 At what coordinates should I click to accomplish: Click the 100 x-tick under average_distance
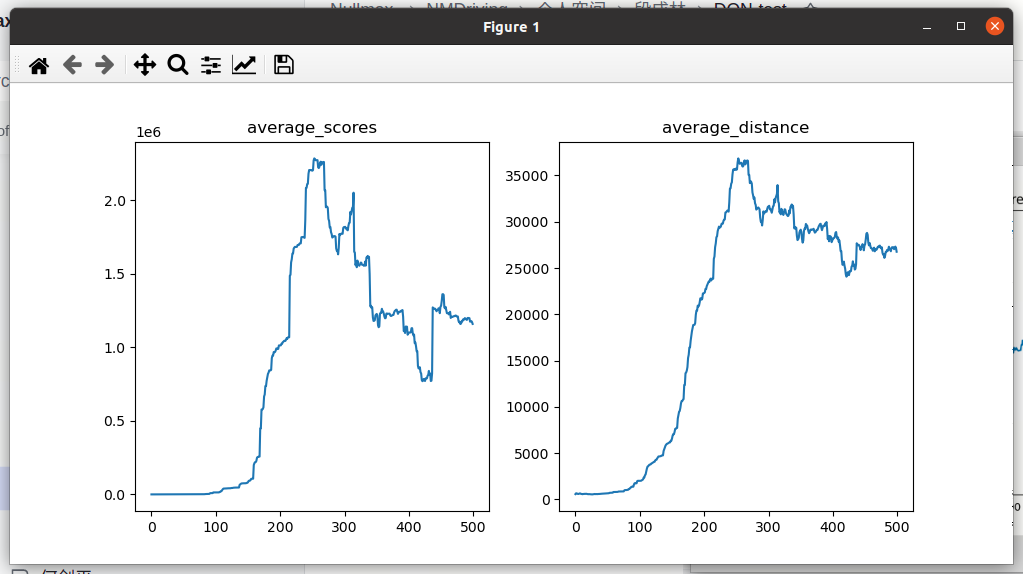[x=640, y=527]
